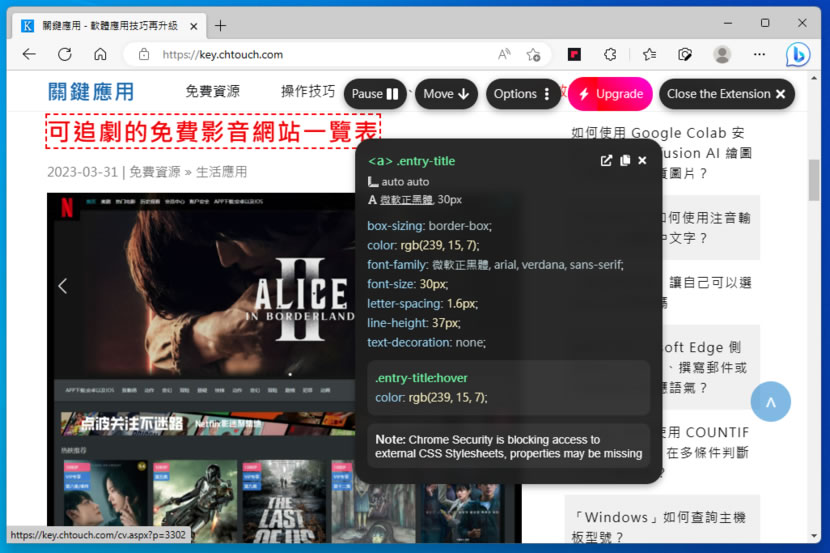Add this page to favorites star icon
Viewport: 830px width, 553px height.
coord(533,54)
